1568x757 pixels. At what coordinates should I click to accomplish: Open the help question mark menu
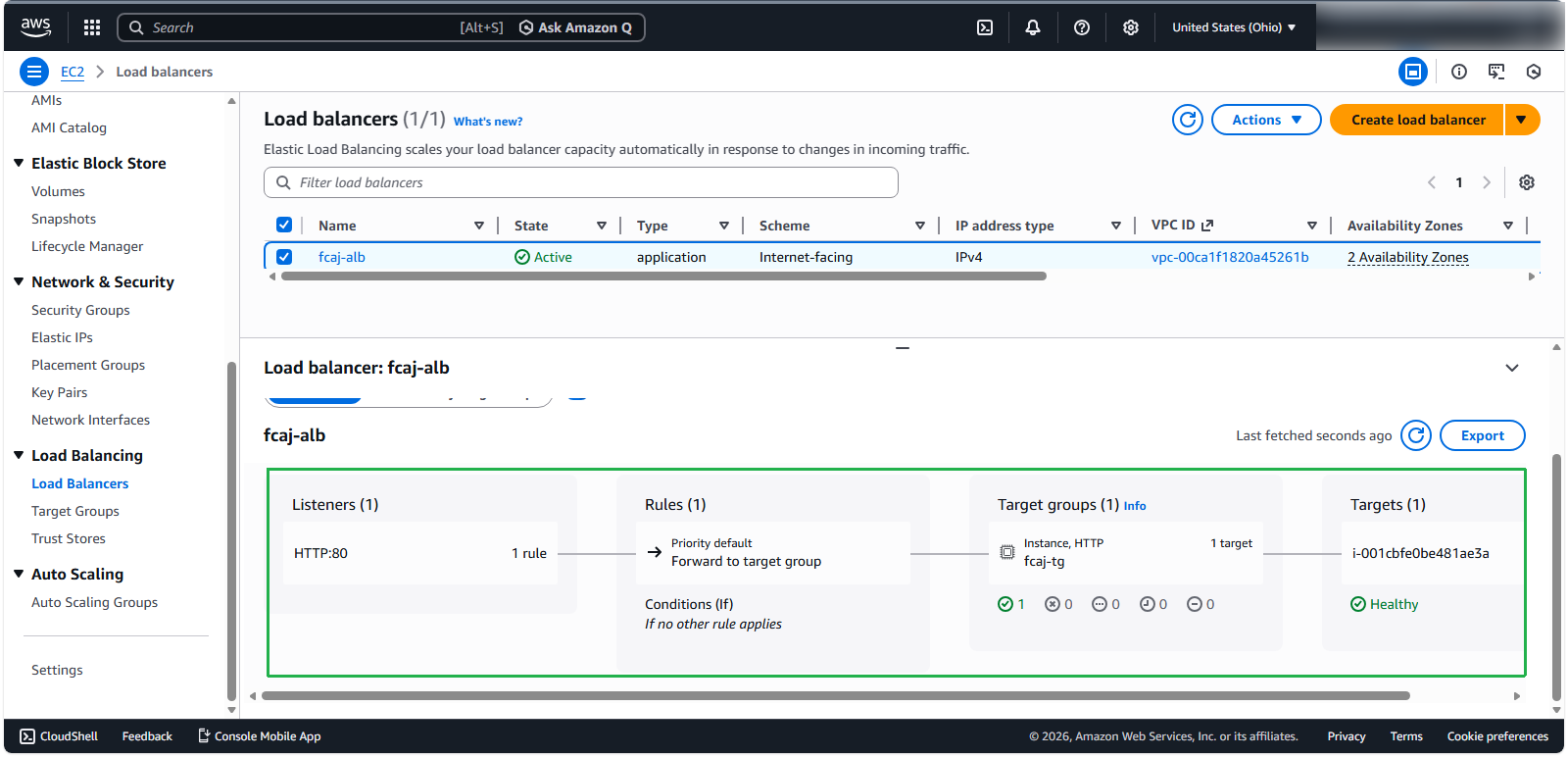click(x=1082, y=27)
